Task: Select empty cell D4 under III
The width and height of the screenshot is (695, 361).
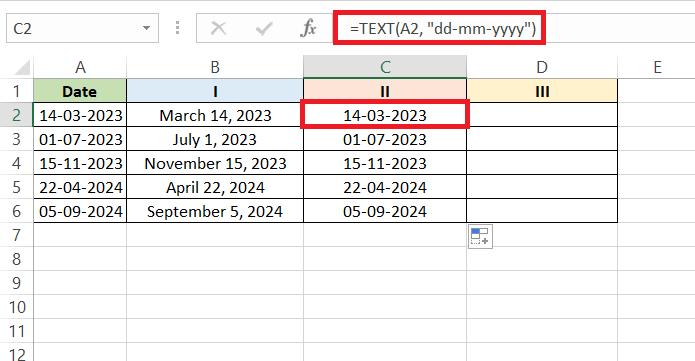Action: point(542,163)
